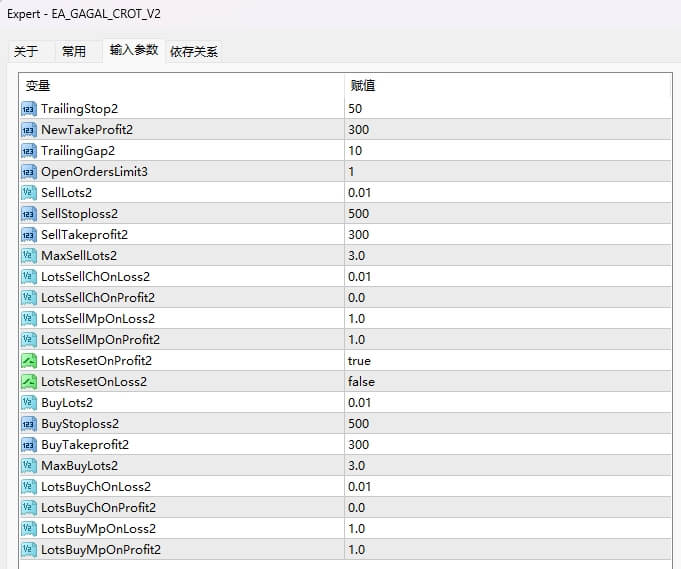Click the boolean icon beside LotsResetOnLoss2
This screenshot has width=681, height=569.
pos(29,381)
